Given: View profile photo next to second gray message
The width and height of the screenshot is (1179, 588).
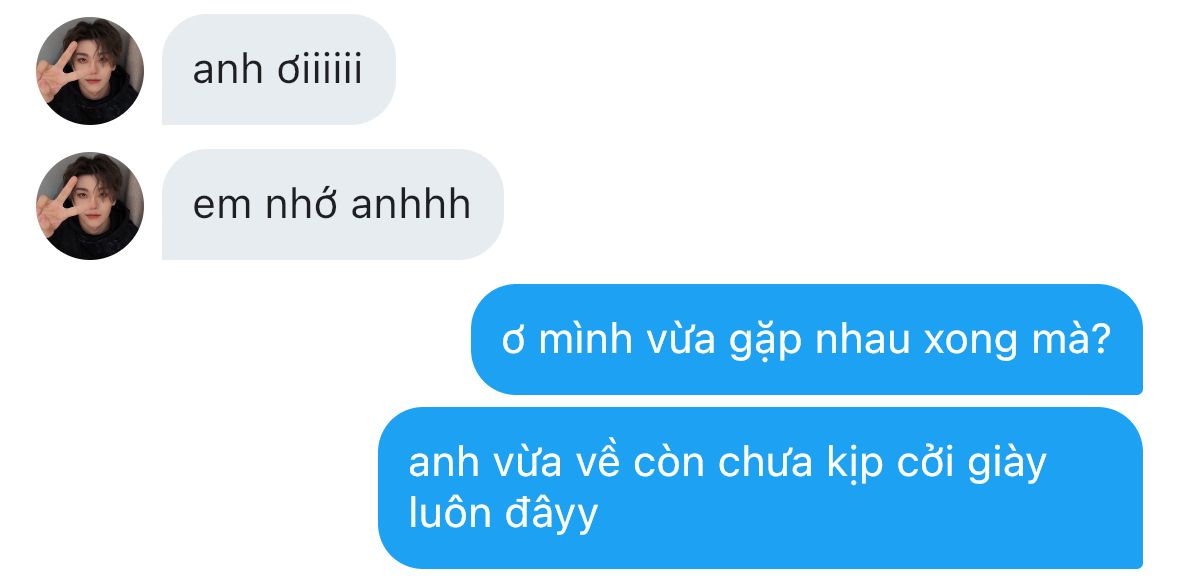Looking at the screenshot, I should pos(89,206).
